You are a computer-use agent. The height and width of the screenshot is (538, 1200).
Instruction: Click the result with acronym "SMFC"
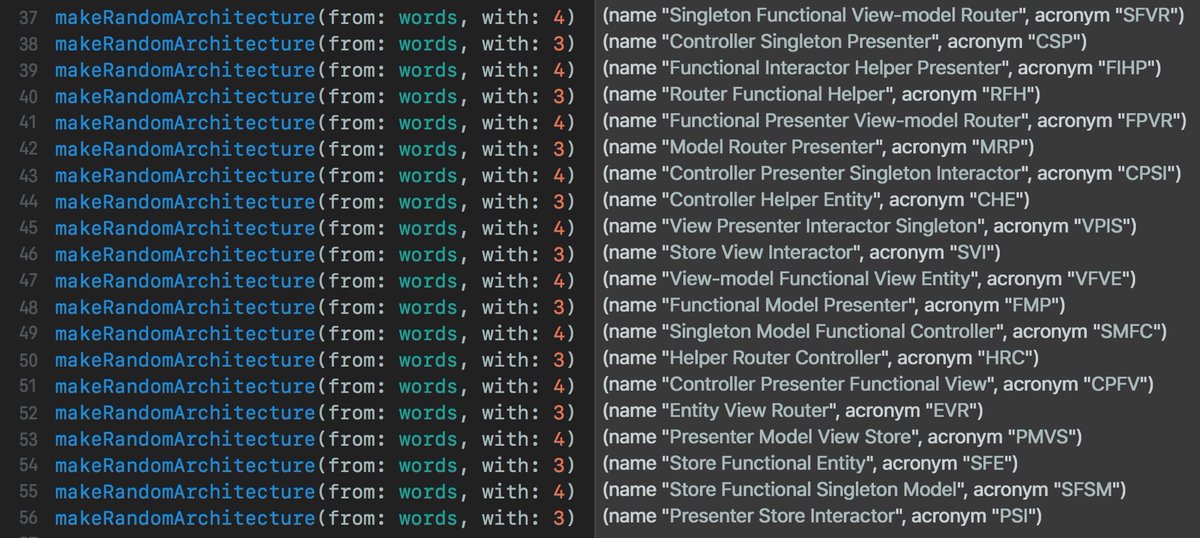pyautogui.click(x=883, y=334)
